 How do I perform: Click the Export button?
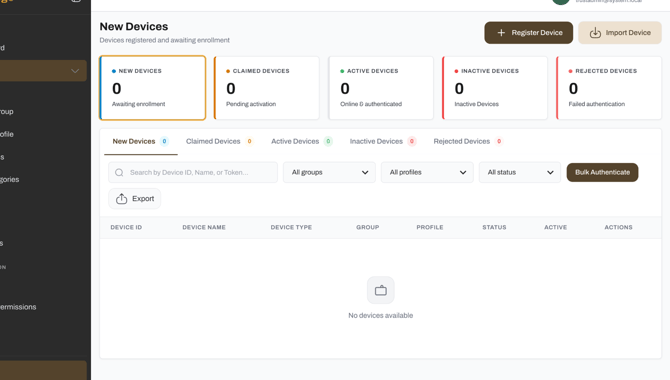(x=135, y=199)
